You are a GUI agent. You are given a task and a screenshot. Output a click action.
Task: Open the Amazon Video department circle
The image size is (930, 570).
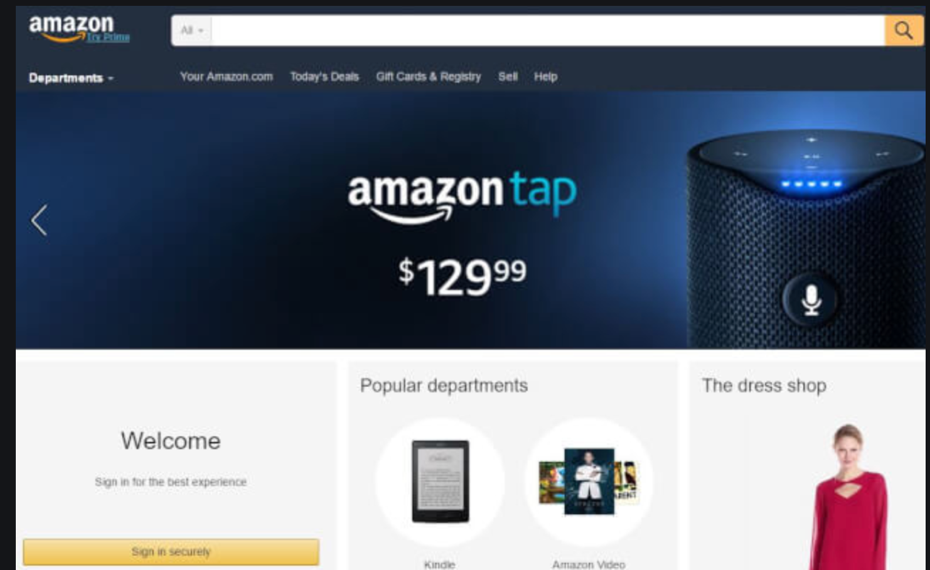[x=589, y=482]
